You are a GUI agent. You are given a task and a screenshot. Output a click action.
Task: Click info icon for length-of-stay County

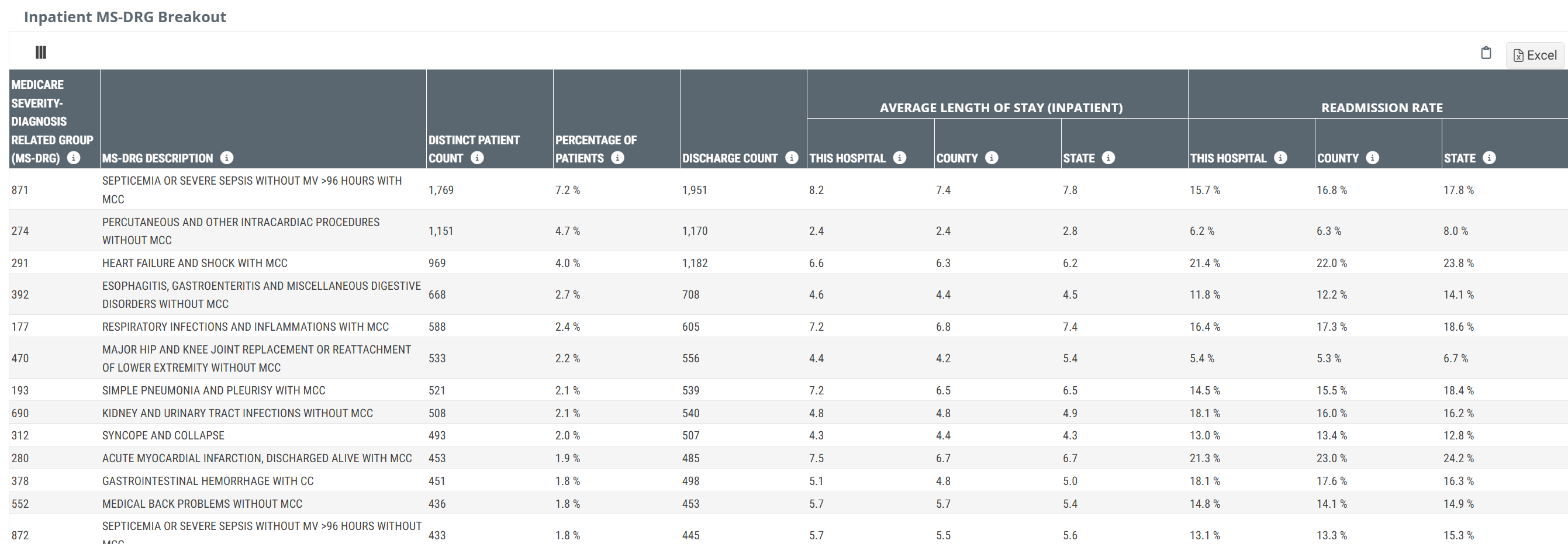click(x=991, y=158)
